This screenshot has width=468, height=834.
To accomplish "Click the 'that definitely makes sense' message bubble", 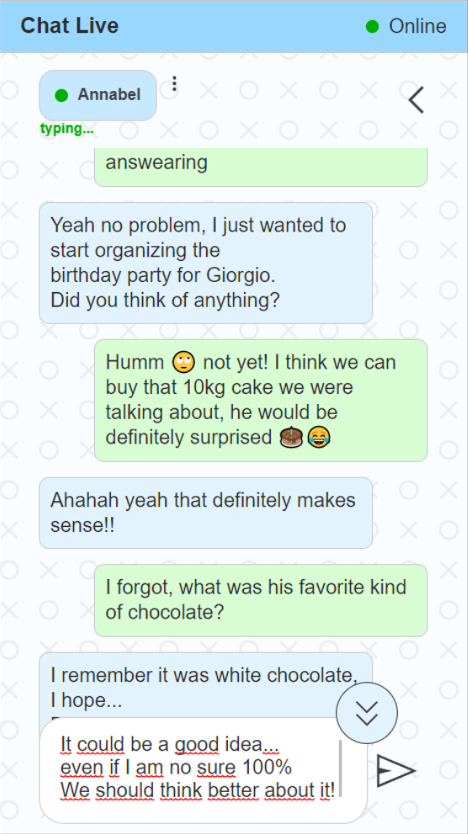I will 206,513.
